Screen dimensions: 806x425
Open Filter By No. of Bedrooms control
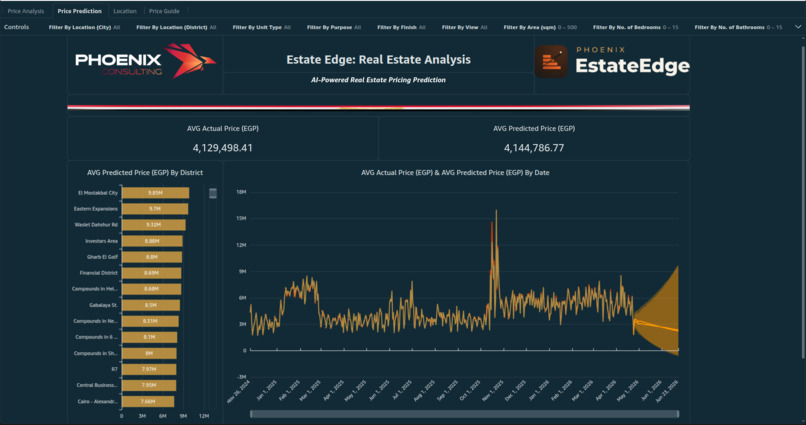coord(635,27)
